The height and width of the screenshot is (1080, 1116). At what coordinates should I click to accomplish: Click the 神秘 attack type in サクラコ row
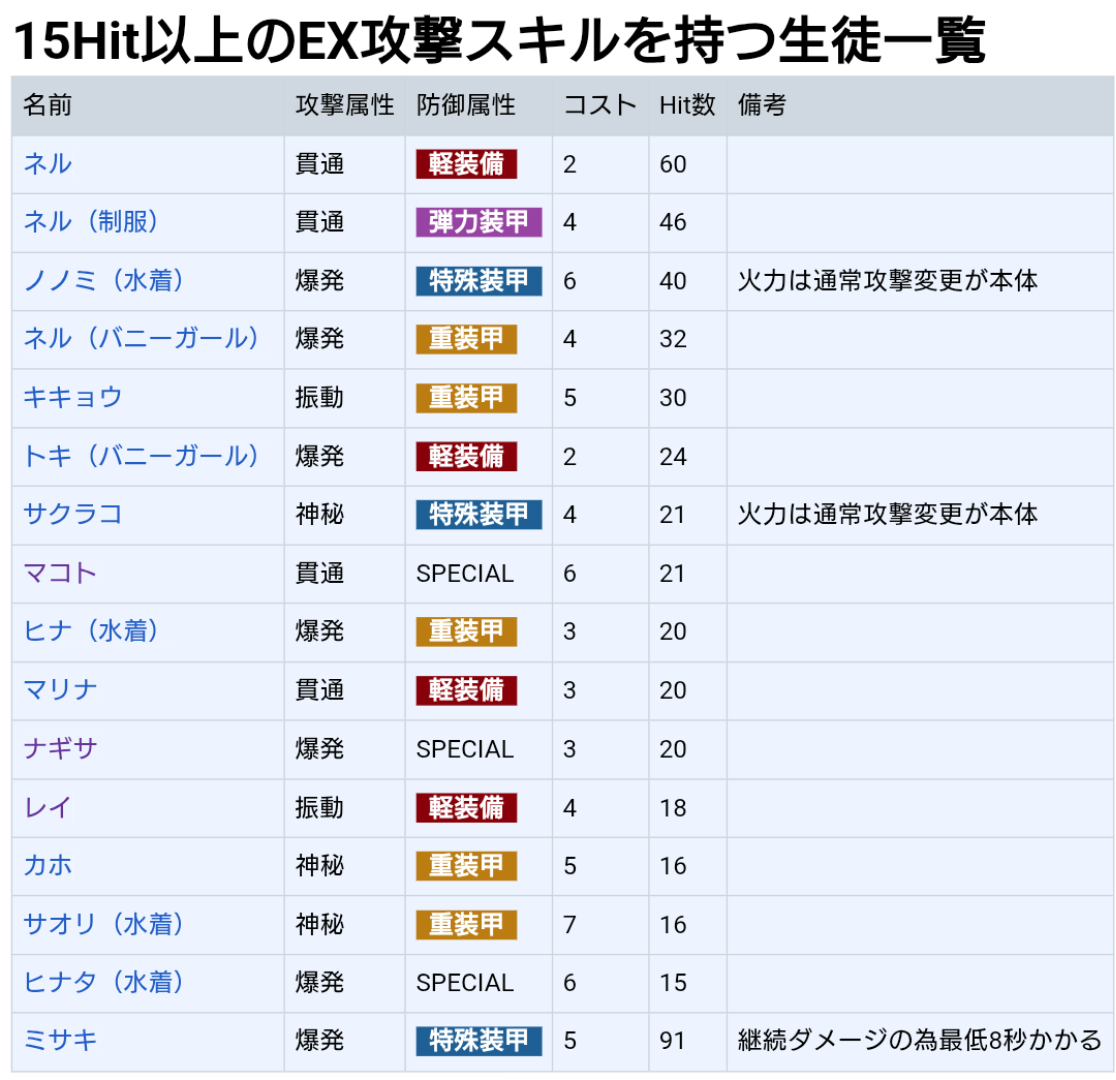pyautogui.click(x=320, y=514)
